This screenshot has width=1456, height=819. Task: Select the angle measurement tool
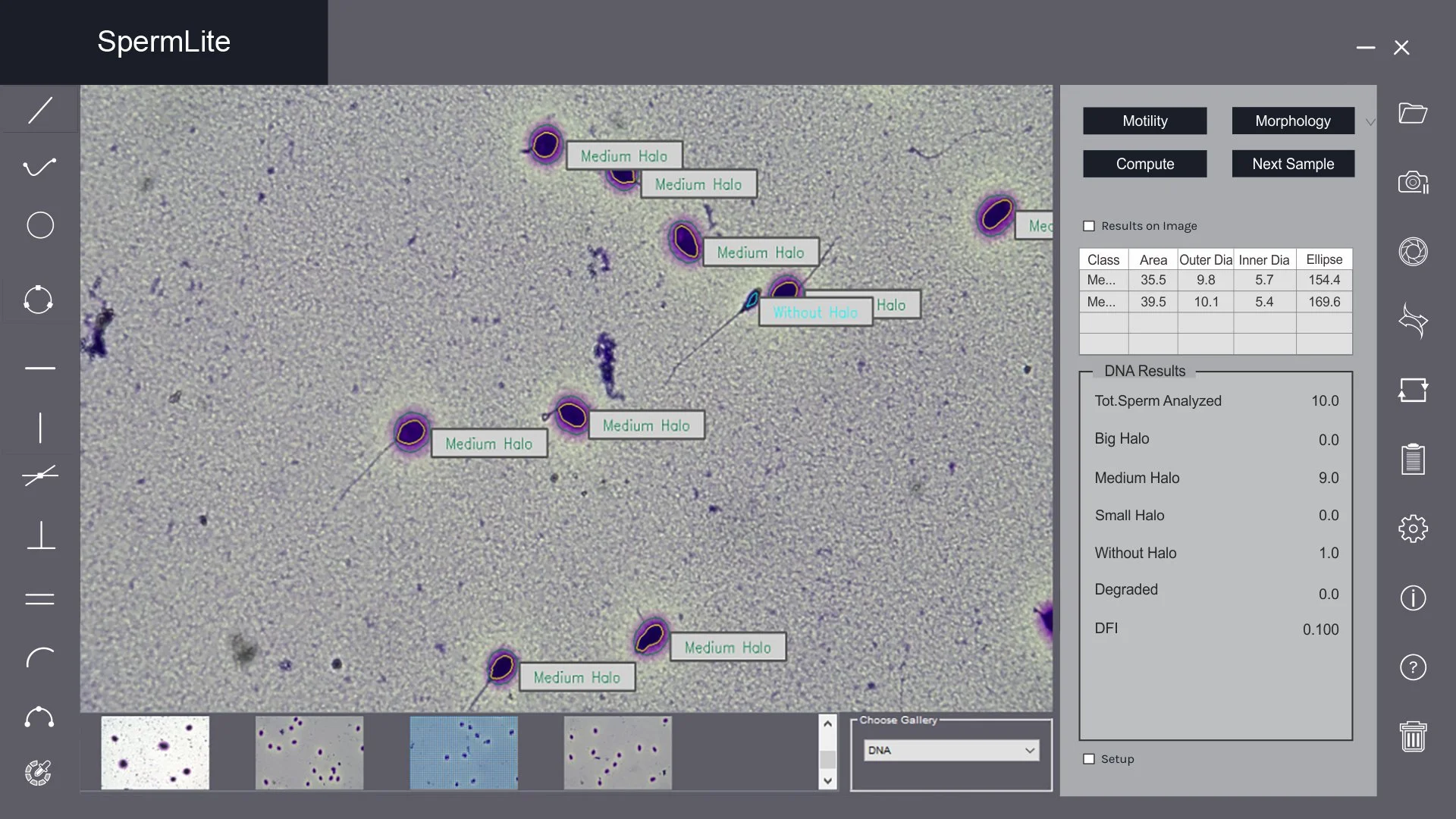tap(39, 475)
